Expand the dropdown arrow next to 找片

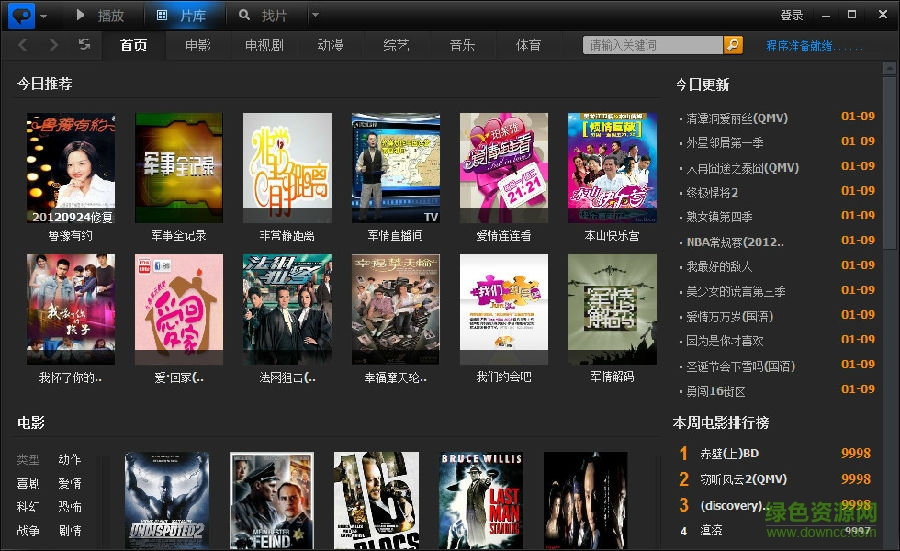pos(315,15)
